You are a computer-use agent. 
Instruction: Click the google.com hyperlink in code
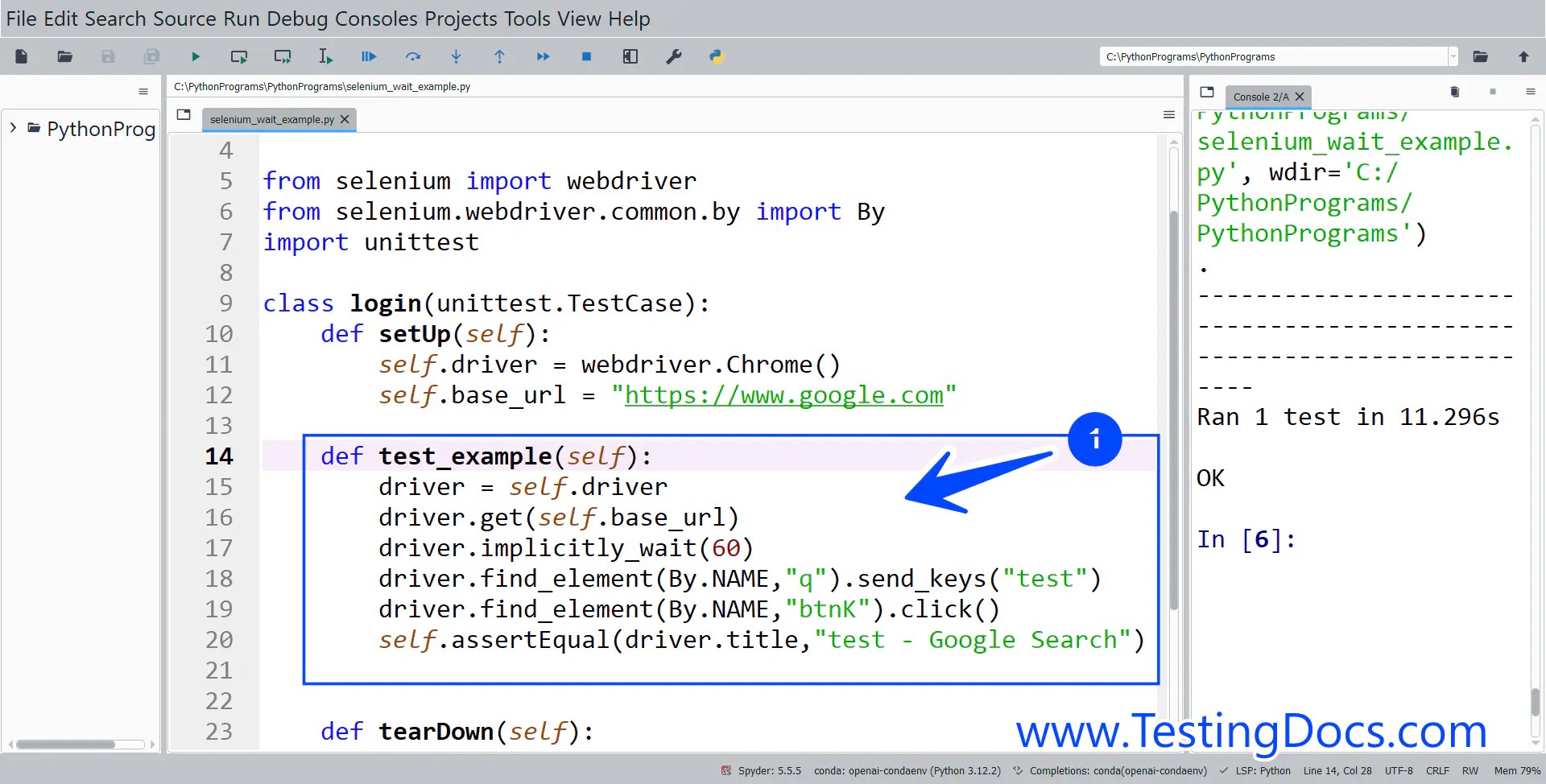click(x=785, y=395)
